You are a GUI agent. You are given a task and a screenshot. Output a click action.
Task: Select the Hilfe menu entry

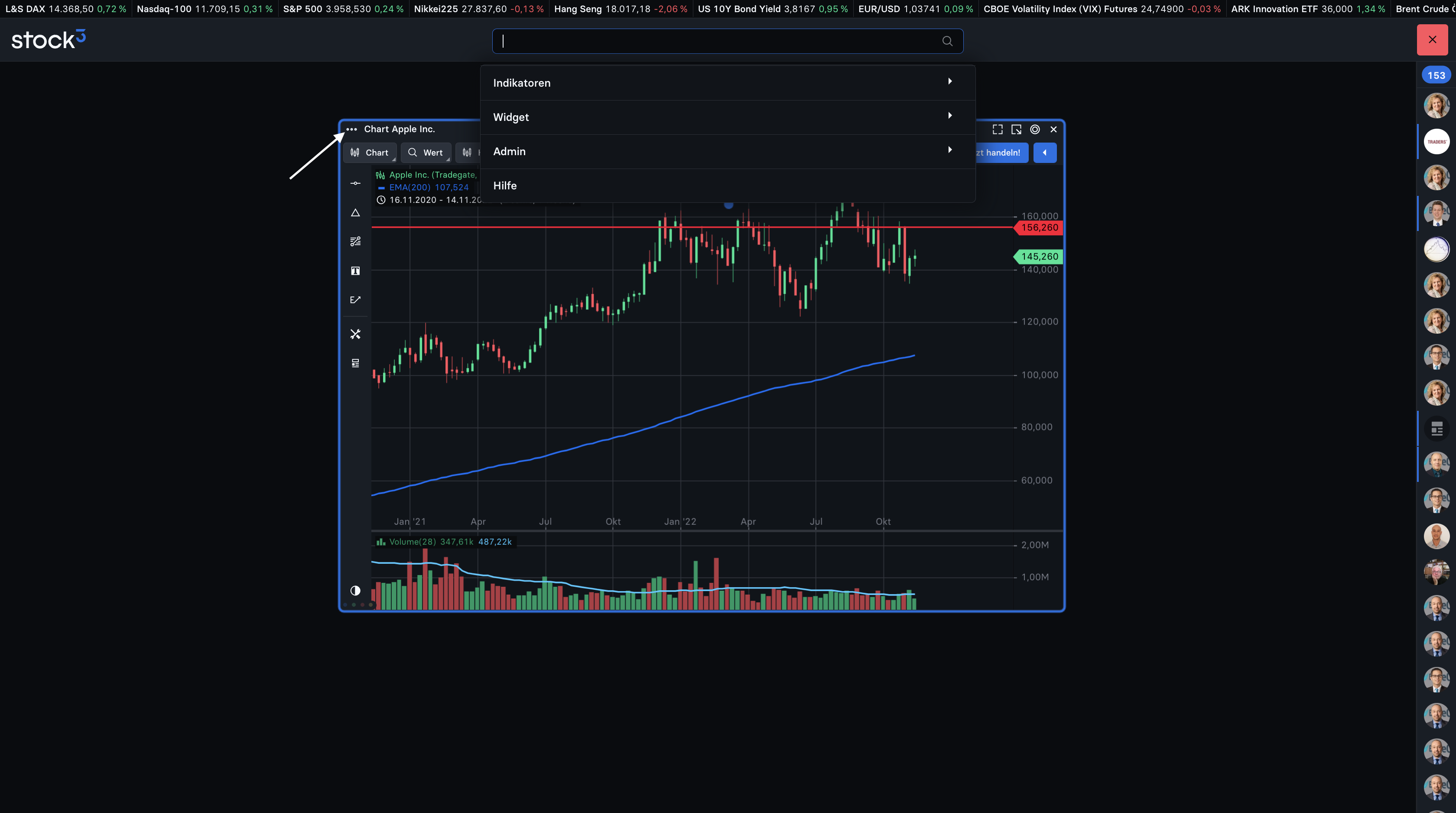tap(728, 185)
